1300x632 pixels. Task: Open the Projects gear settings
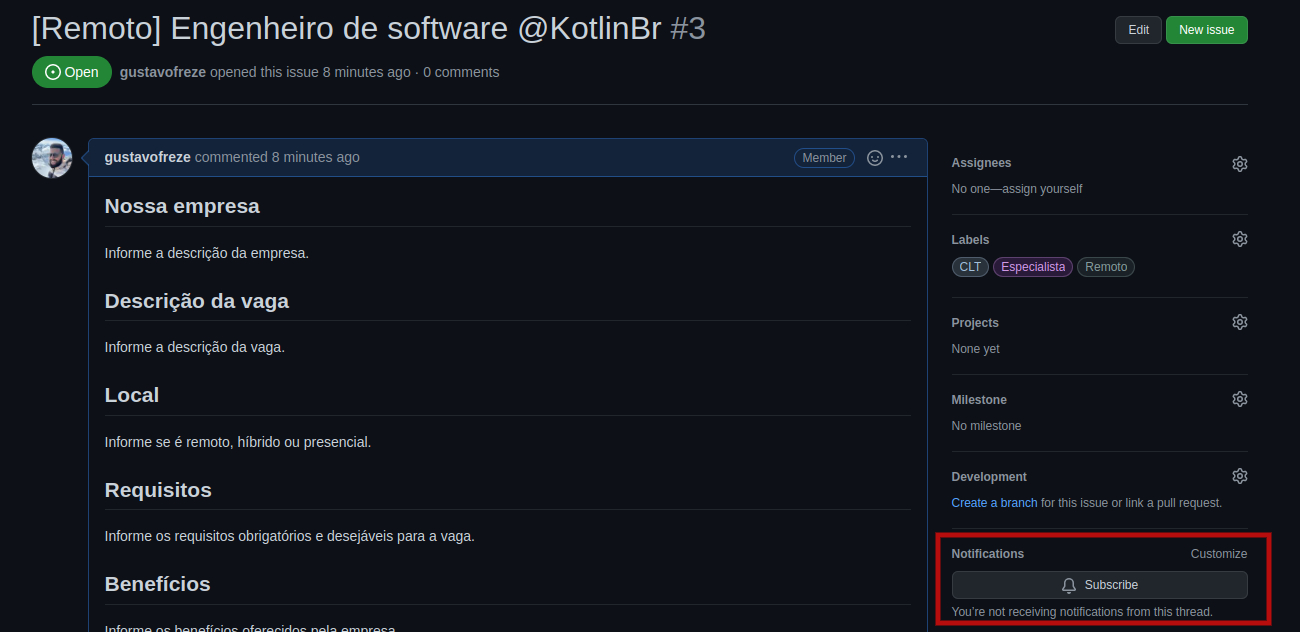pyautogui.click(x=1239, y=322)
